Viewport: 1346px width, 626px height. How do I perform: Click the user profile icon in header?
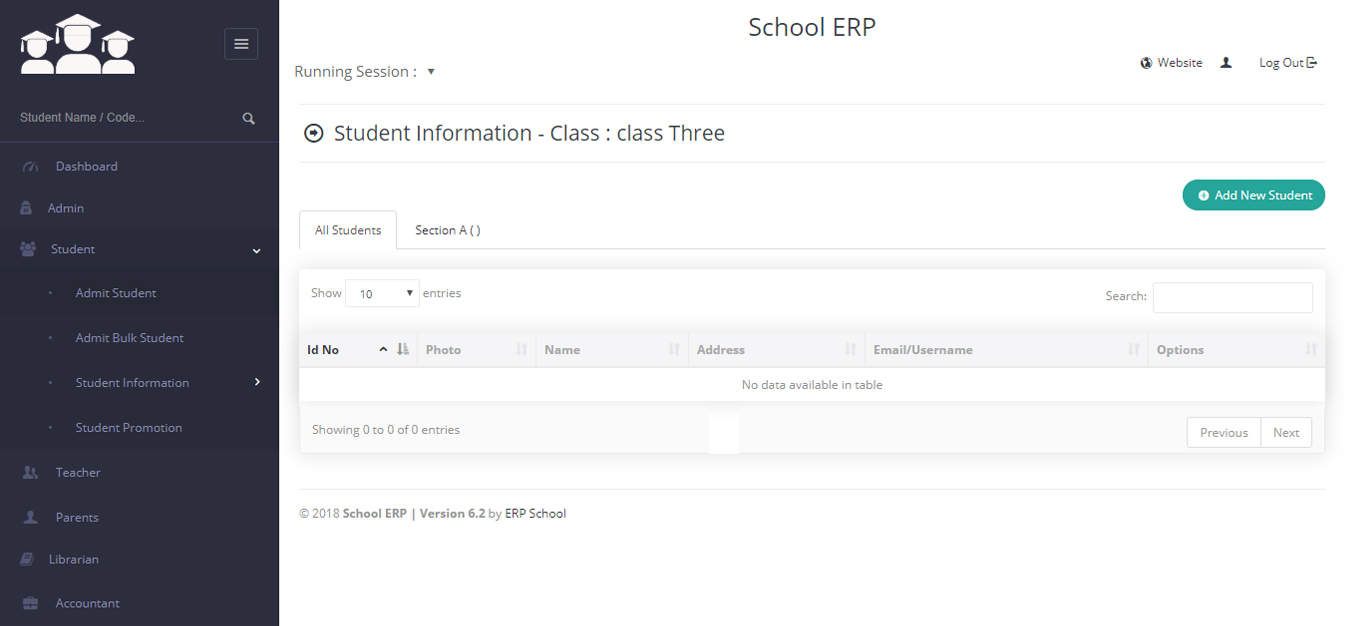pyautogui.click(x=1226, y=63)
